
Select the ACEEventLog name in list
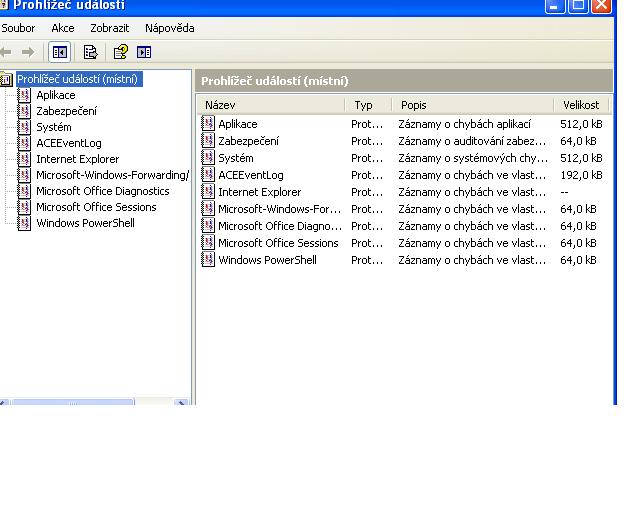click(x=251, y=175)
